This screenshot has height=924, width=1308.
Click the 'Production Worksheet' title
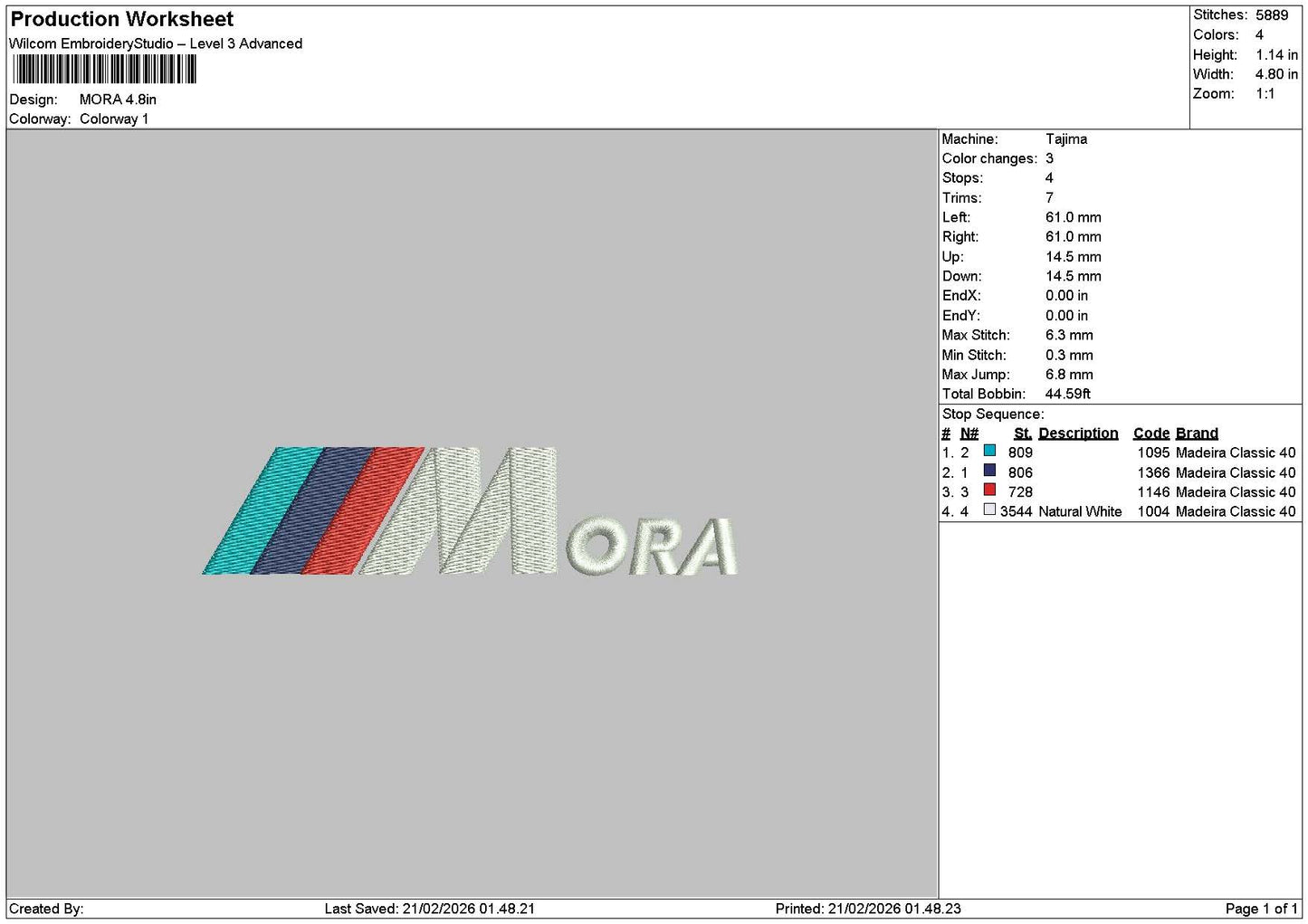(121, 19)
